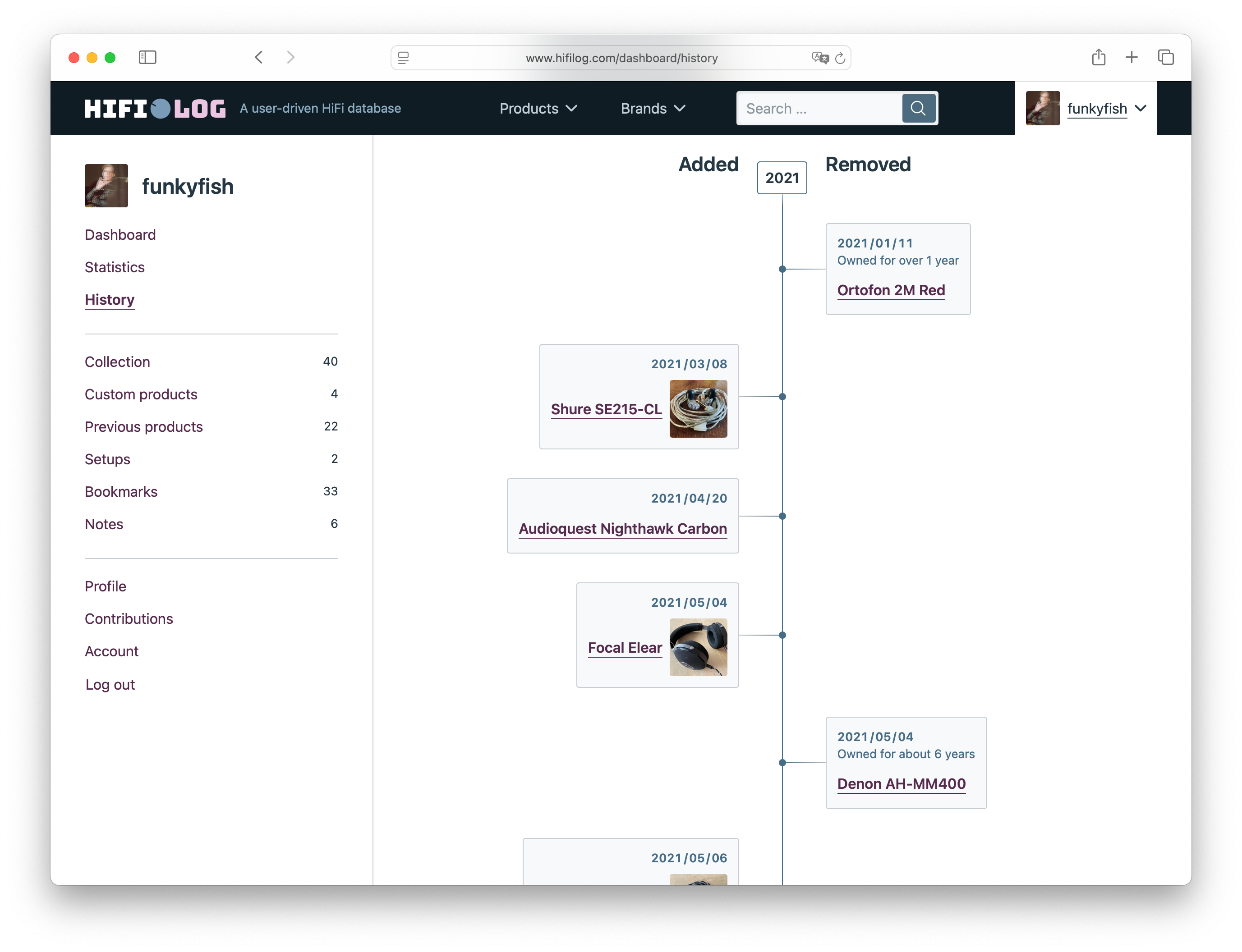Open Contributions page
1242x952 pixels.
(x=129, y=618)
